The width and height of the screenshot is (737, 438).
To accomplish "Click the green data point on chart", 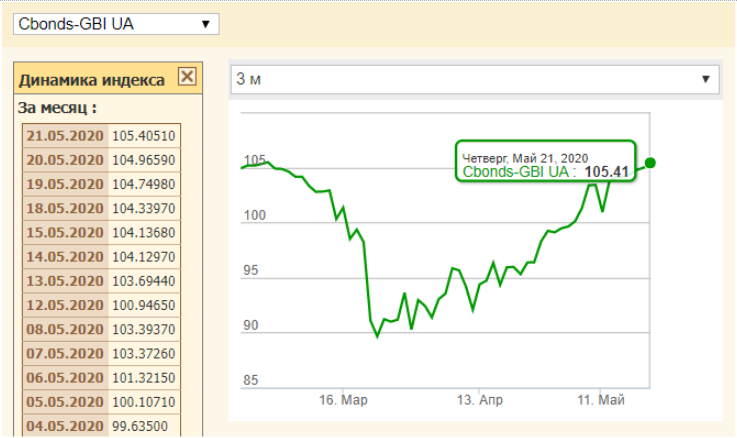I will point(650,163).
